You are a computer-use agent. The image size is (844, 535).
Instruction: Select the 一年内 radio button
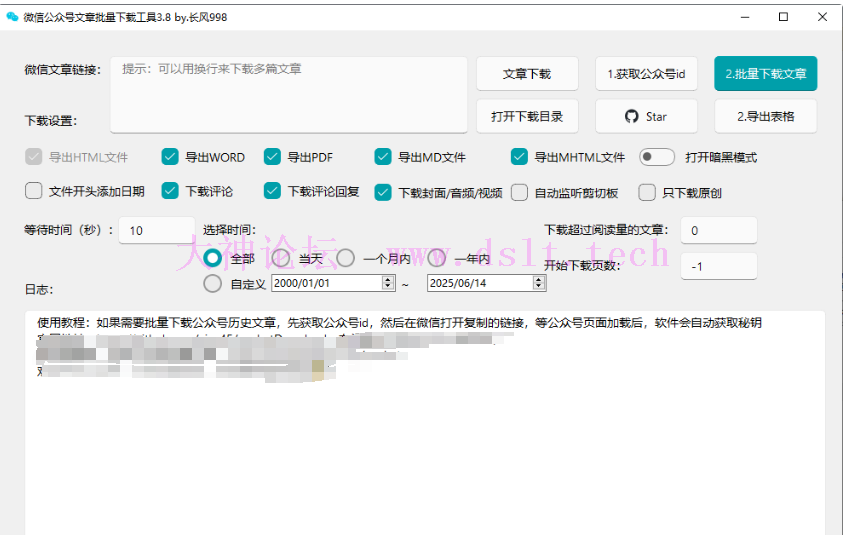pyautogui.click(x=437, y=258)
